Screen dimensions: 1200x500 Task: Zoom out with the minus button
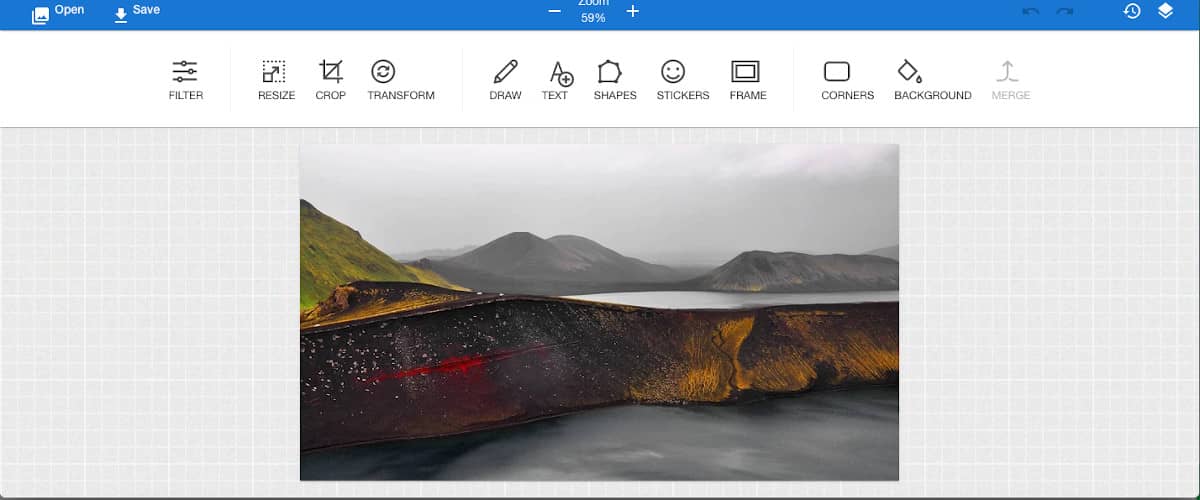[x=555, y=11]
